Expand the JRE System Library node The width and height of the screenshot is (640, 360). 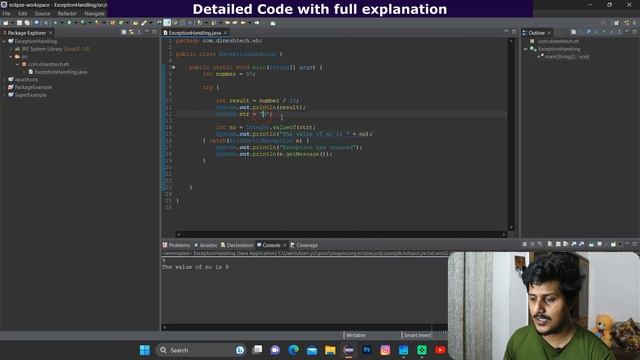tap(11, 49)
